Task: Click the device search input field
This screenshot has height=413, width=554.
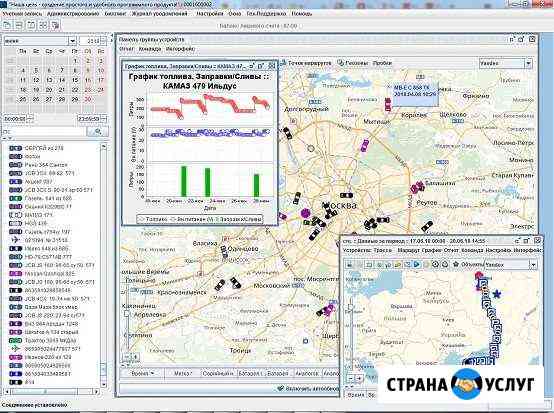Action: (x=45, y=131)
